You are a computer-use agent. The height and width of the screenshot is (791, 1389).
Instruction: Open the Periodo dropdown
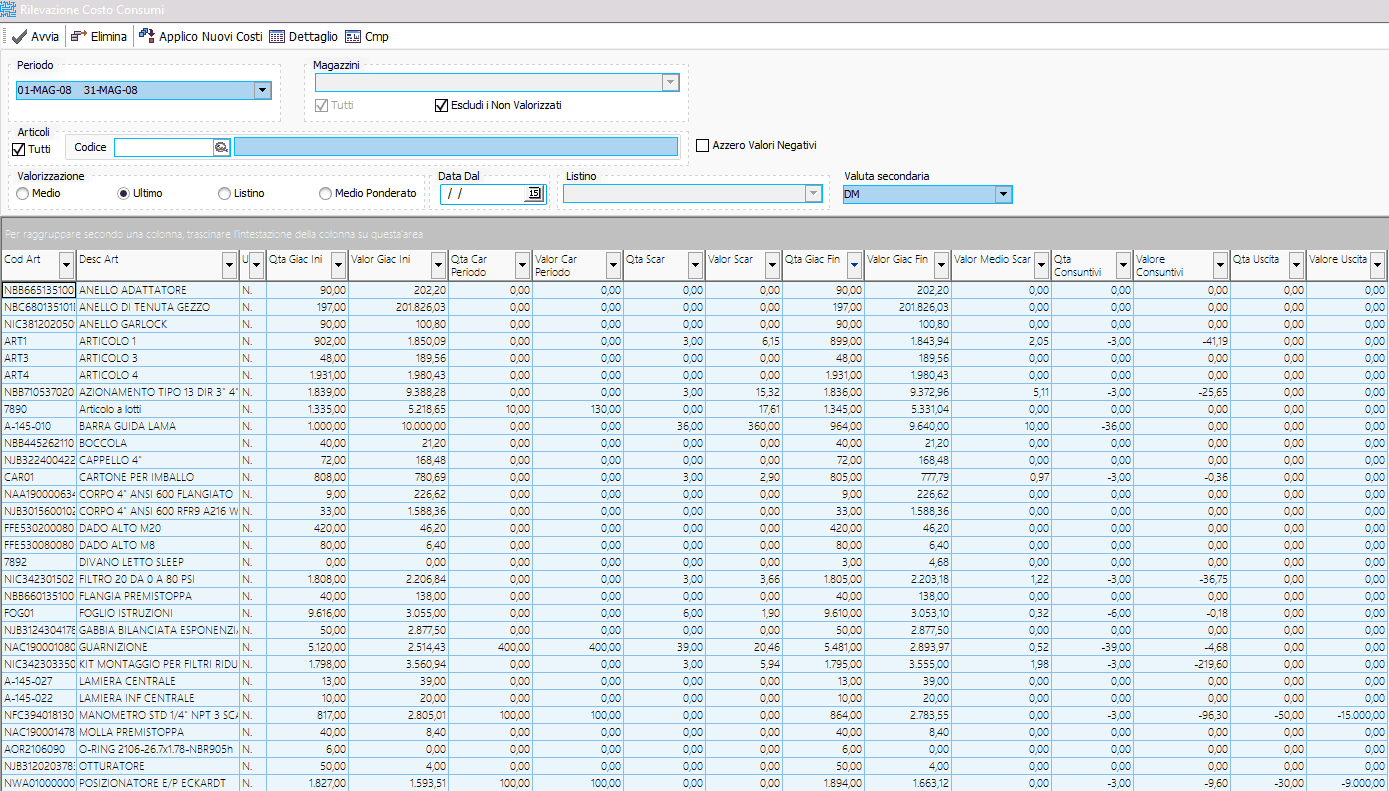tap(262, 90)
